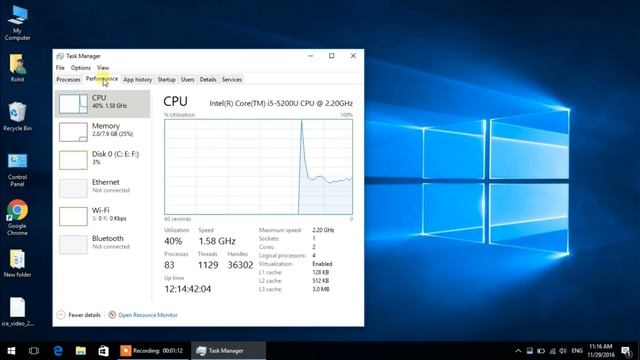Open the network icon in the tray

(x=552, y=351)
